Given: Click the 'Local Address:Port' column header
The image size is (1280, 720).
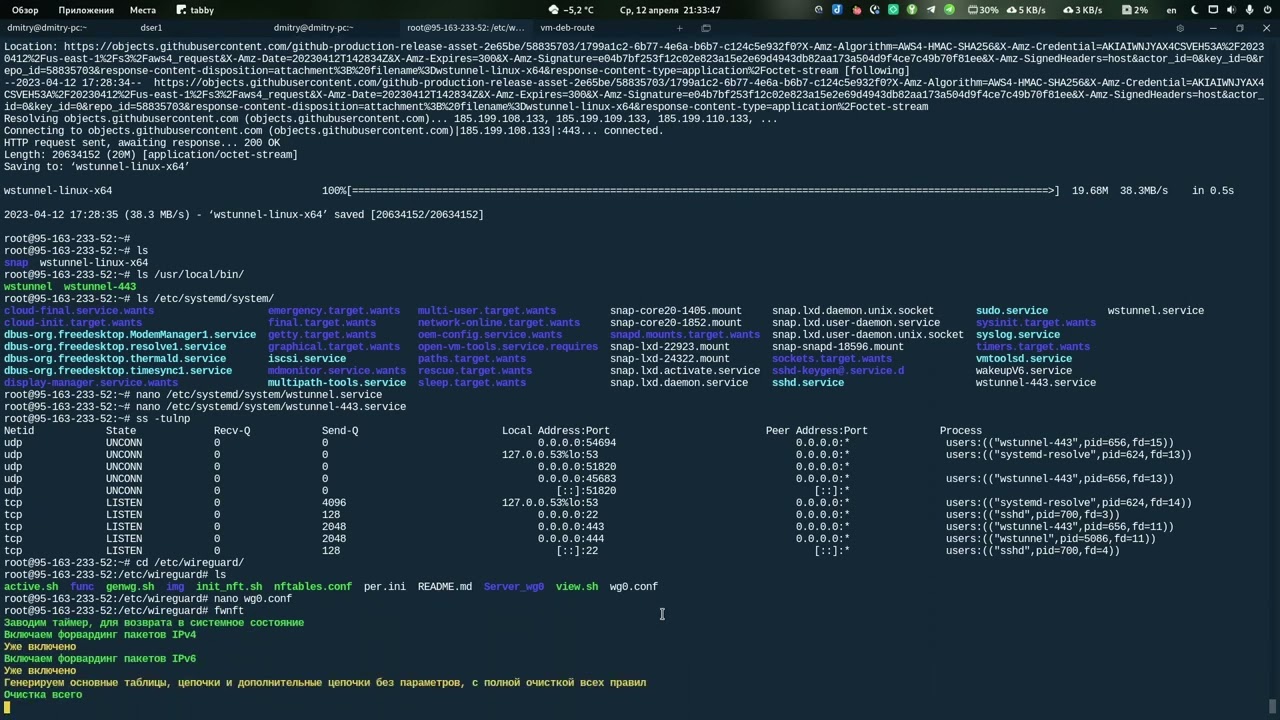Looking at the screenshot, I should (556, 430).
